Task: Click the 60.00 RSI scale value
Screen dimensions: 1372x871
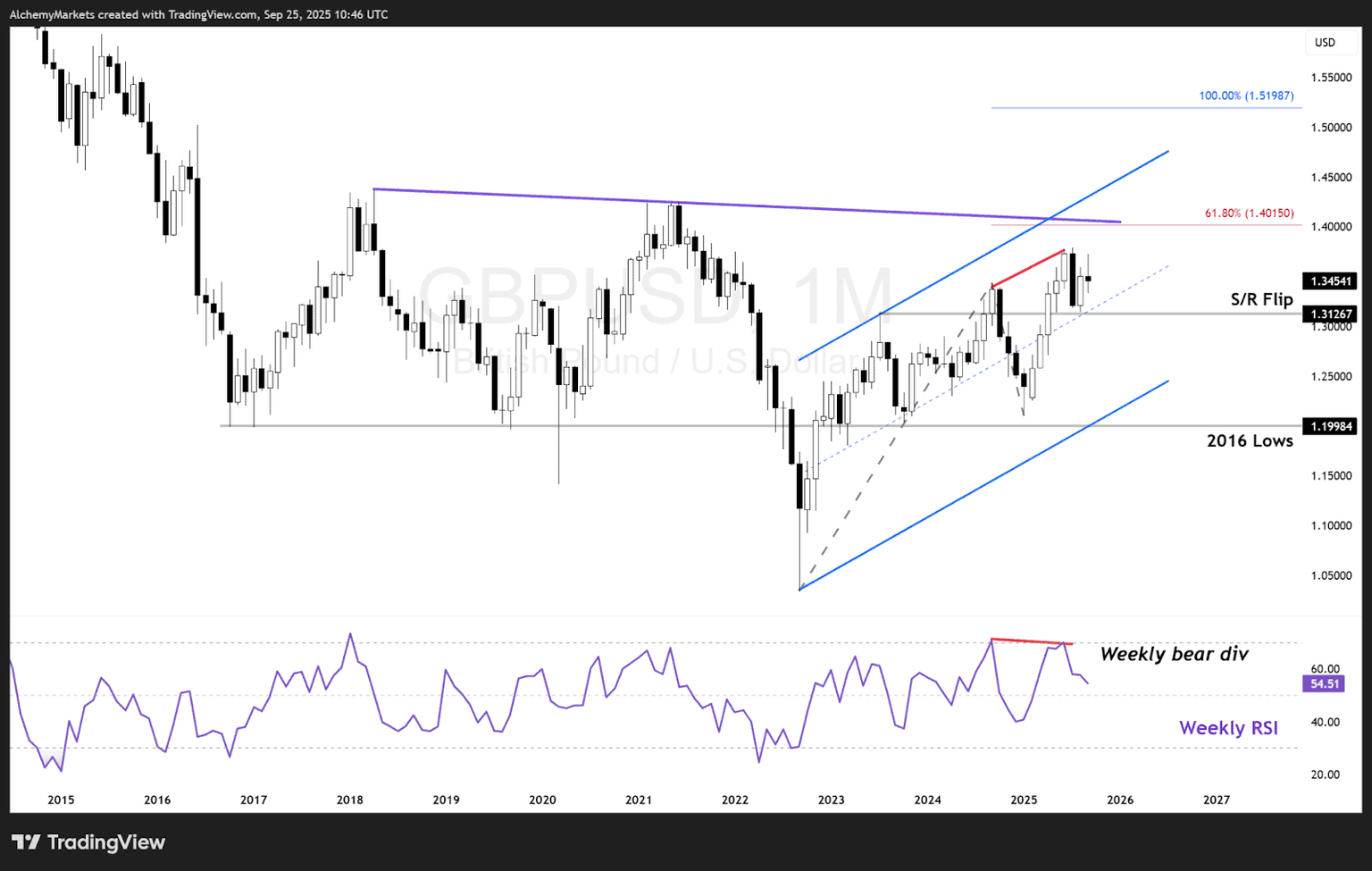Action: pos(1325,669)
